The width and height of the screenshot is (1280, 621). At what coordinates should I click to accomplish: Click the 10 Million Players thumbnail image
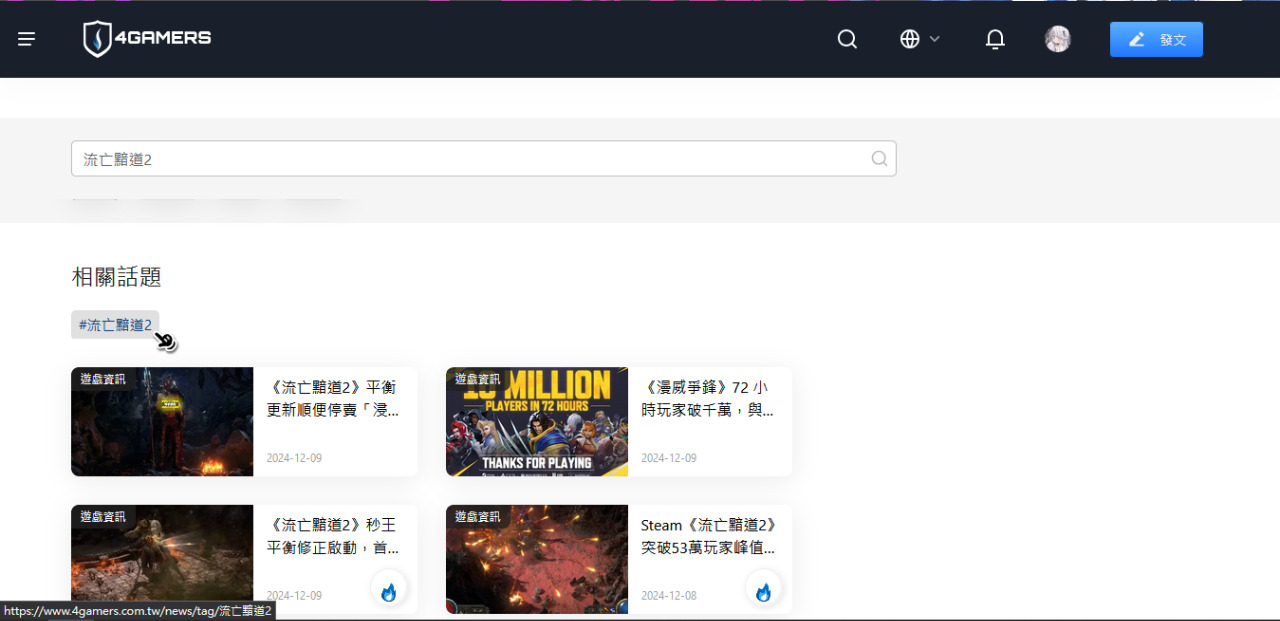[x=537, y=422]
